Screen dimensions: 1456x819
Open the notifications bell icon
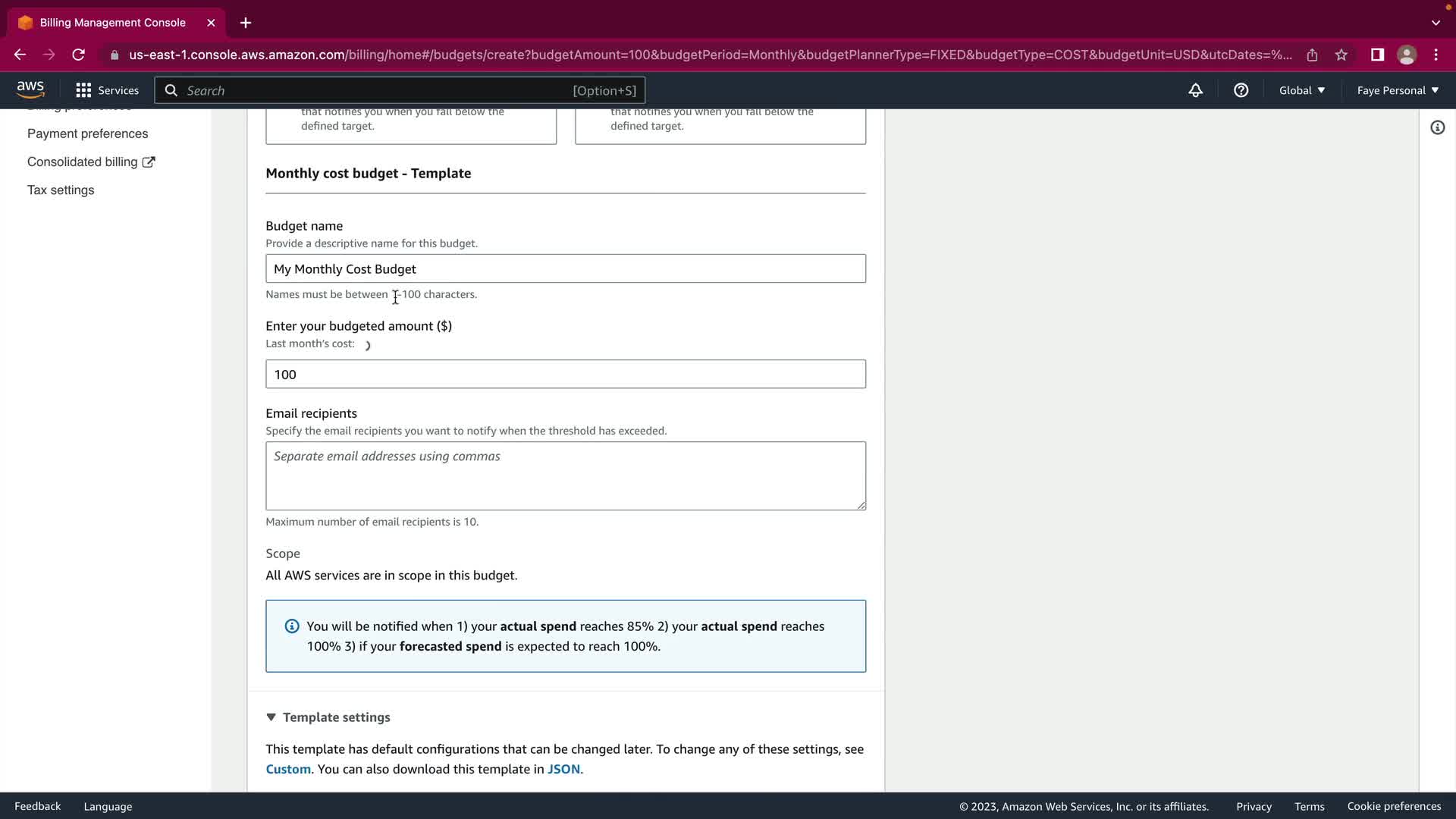click(x=1195, y=90)
